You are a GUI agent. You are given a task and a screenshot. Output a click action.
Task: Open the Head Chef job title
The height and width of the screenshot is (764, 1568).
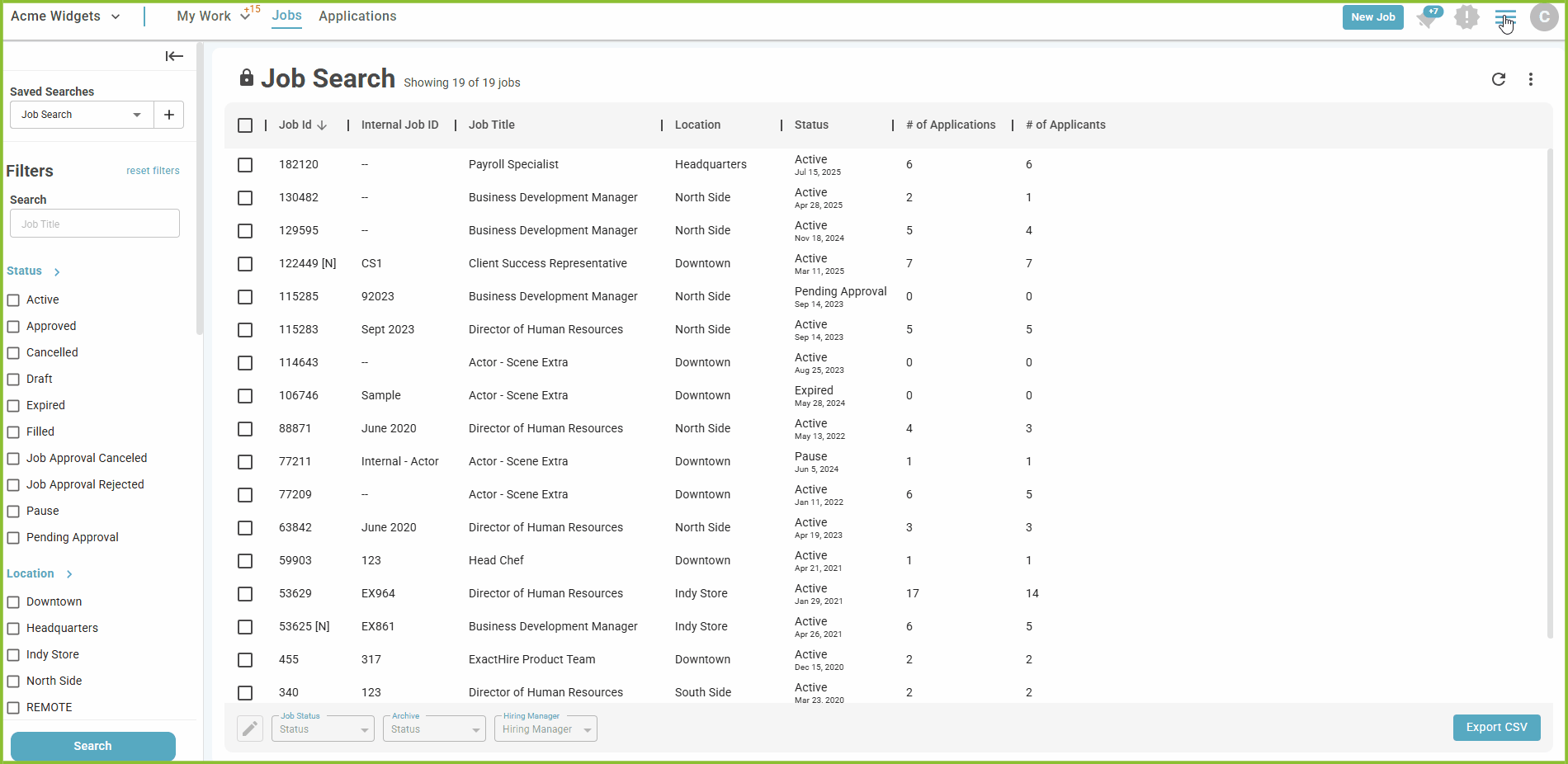tap(496, 560)
